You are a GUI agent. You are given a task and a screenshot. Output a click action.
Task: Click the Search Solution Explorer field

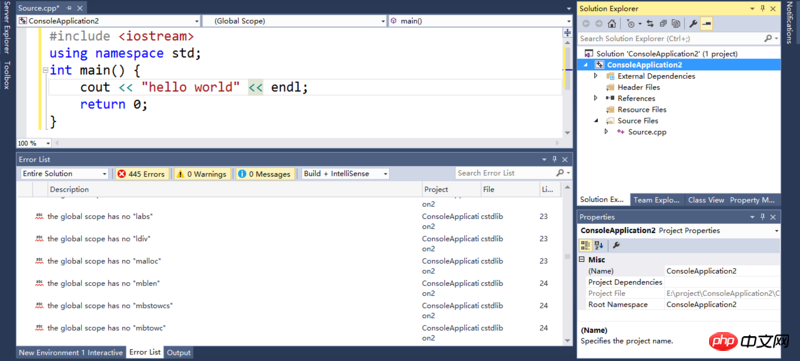pyautogui.click(x=679, y=38)
